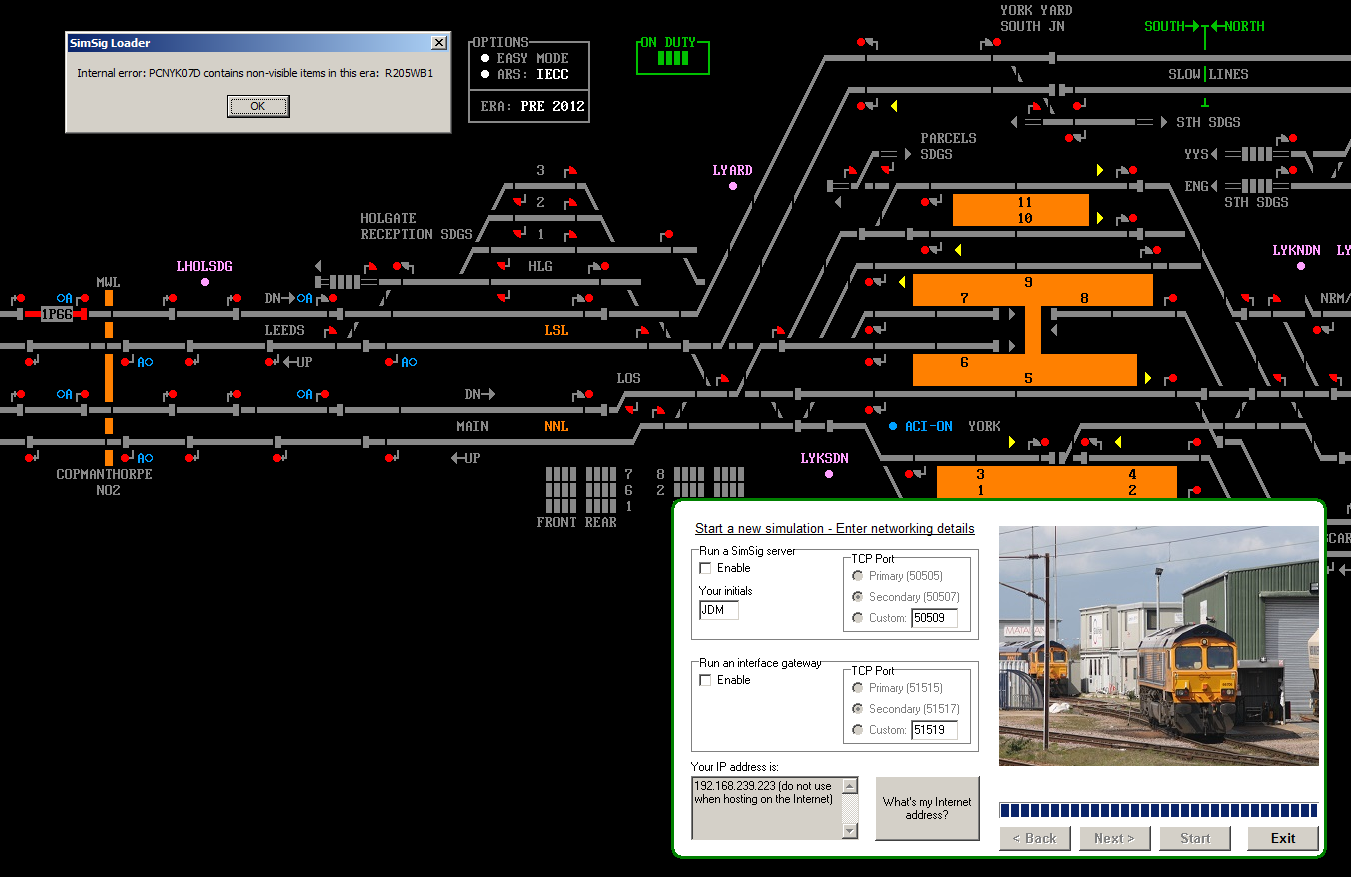
Task: Select Primary (51515) gateway port radio
Action: pos(858,688)
